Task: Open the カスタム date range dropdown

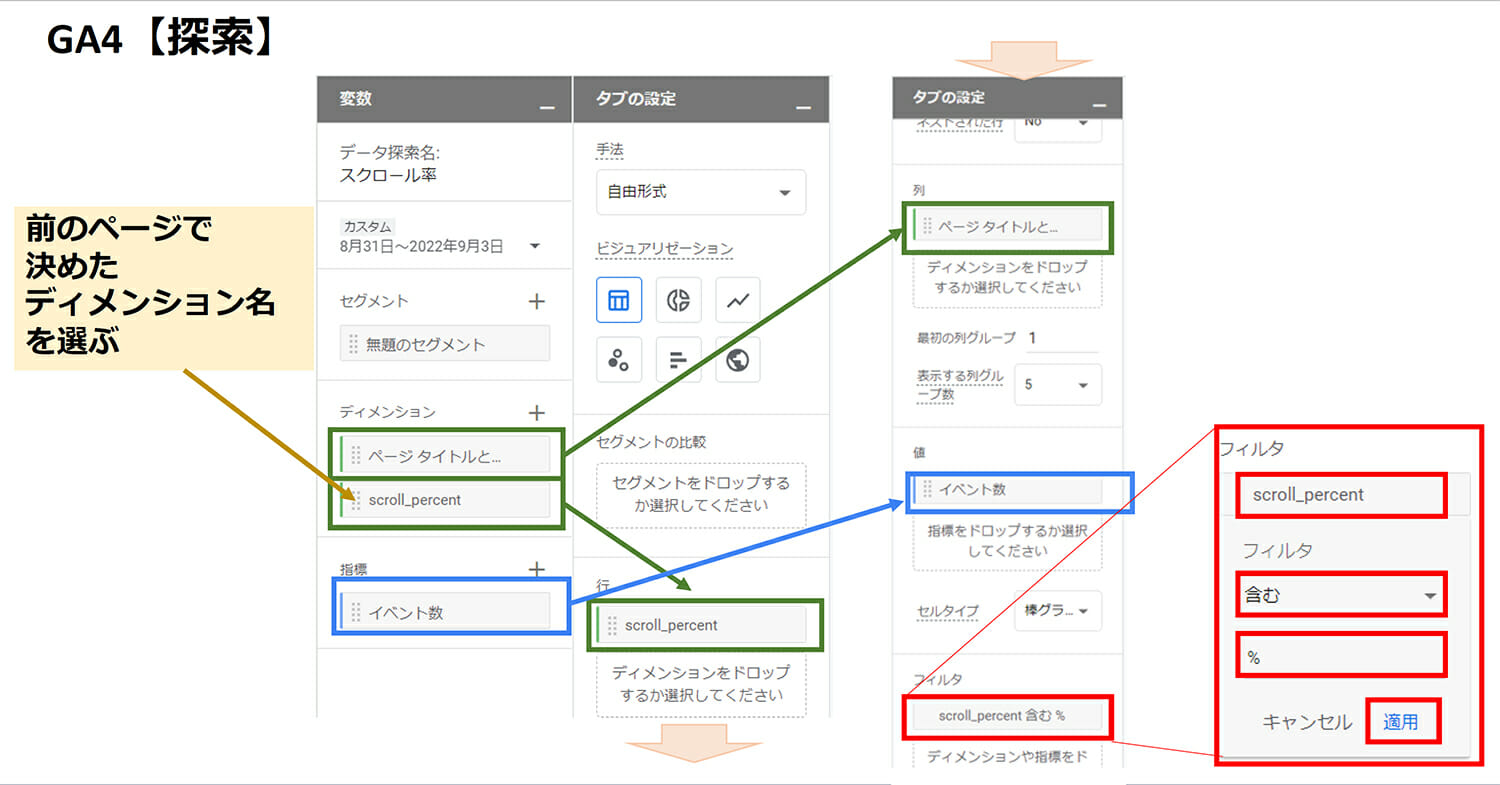Action: pyautogui.click(x=534, y=245)
